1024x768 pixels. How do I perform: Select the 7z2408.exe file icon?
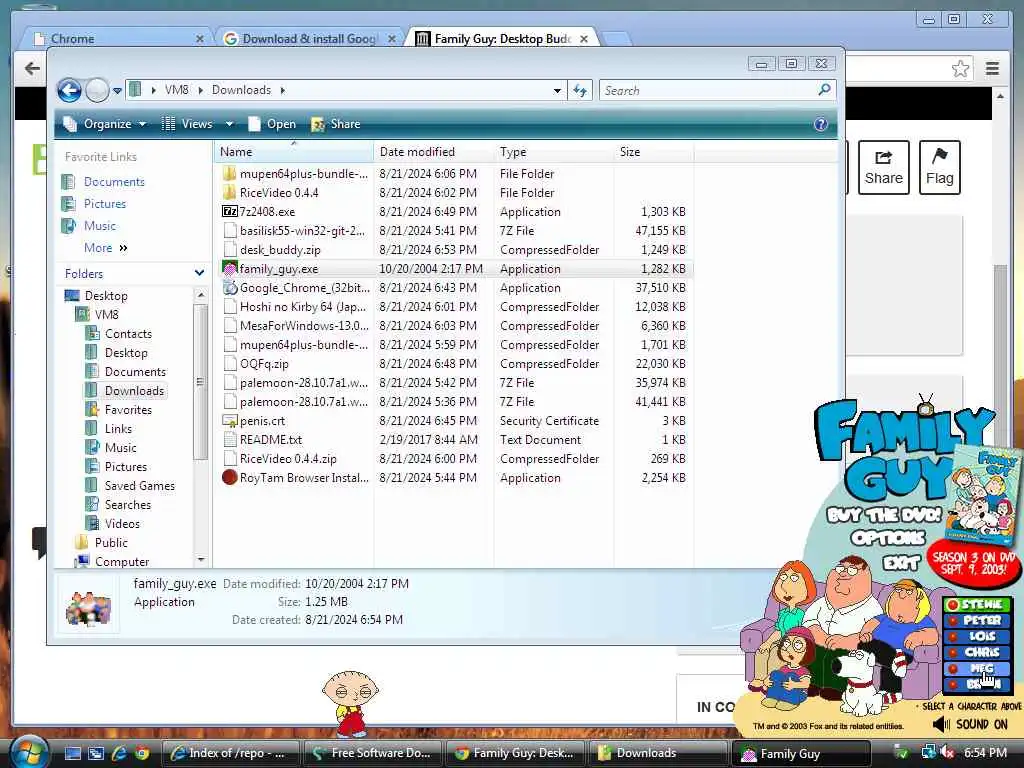[229, 212]
